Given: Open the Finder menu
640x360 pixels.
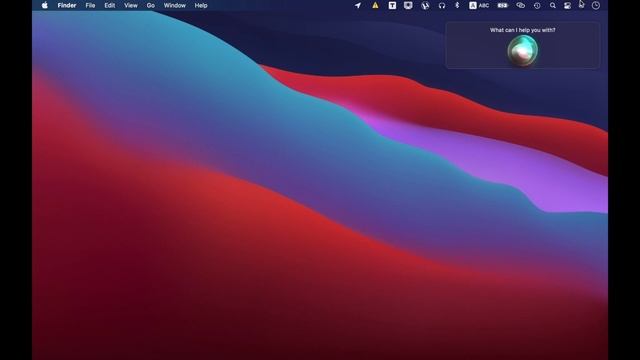Looking at the screenshot, I should (67, 5).
